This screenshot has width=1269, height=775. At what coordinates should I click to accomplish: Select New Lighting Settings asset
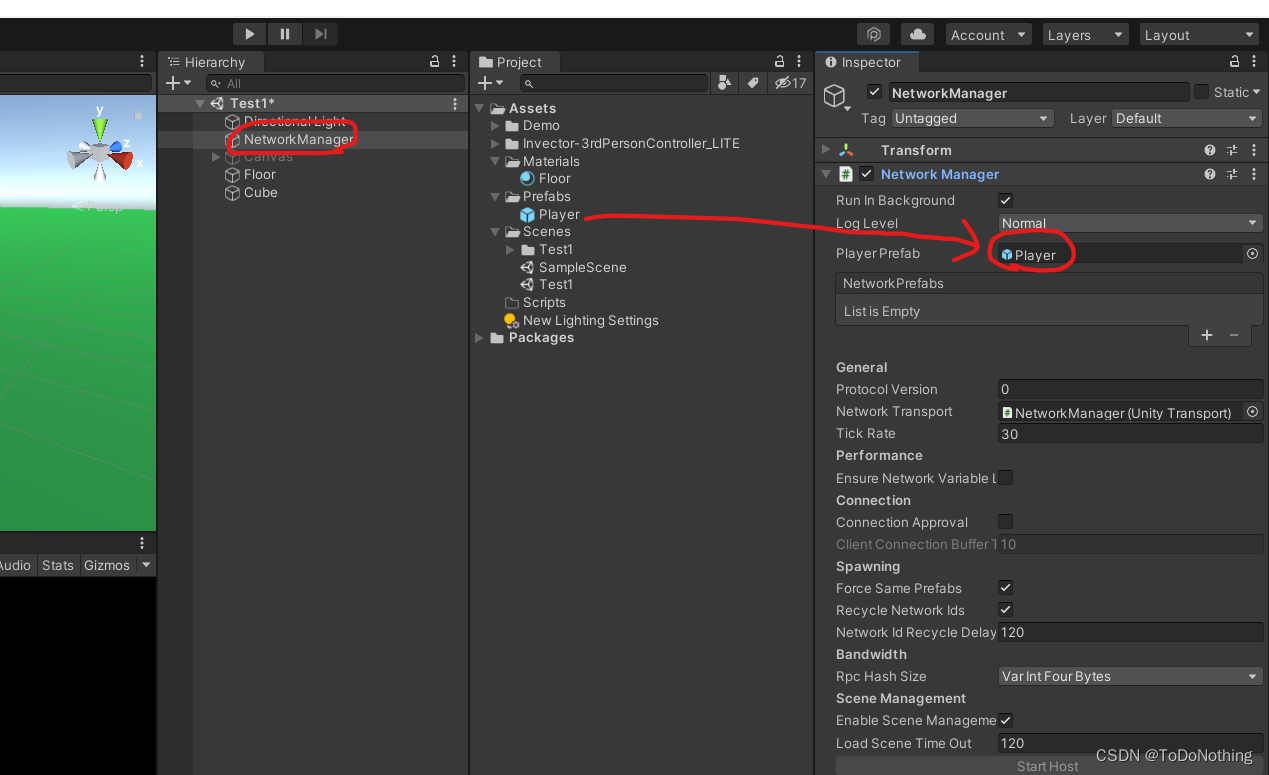[x=581, y=320]
